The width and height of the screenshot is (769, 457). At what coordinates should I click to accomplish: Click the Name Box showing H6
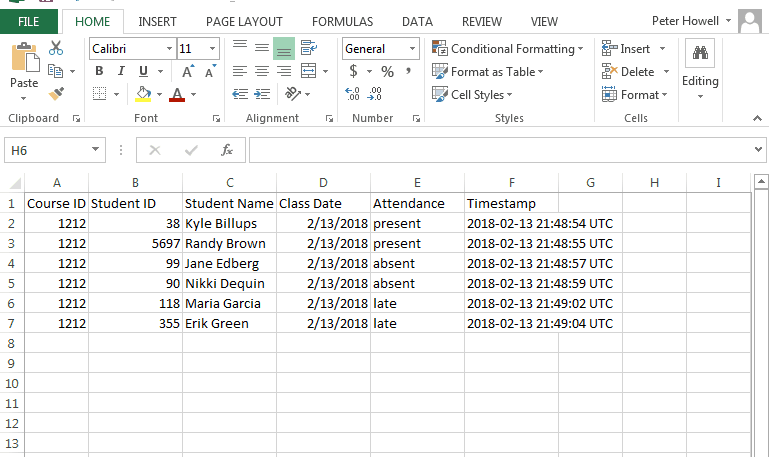47,150
